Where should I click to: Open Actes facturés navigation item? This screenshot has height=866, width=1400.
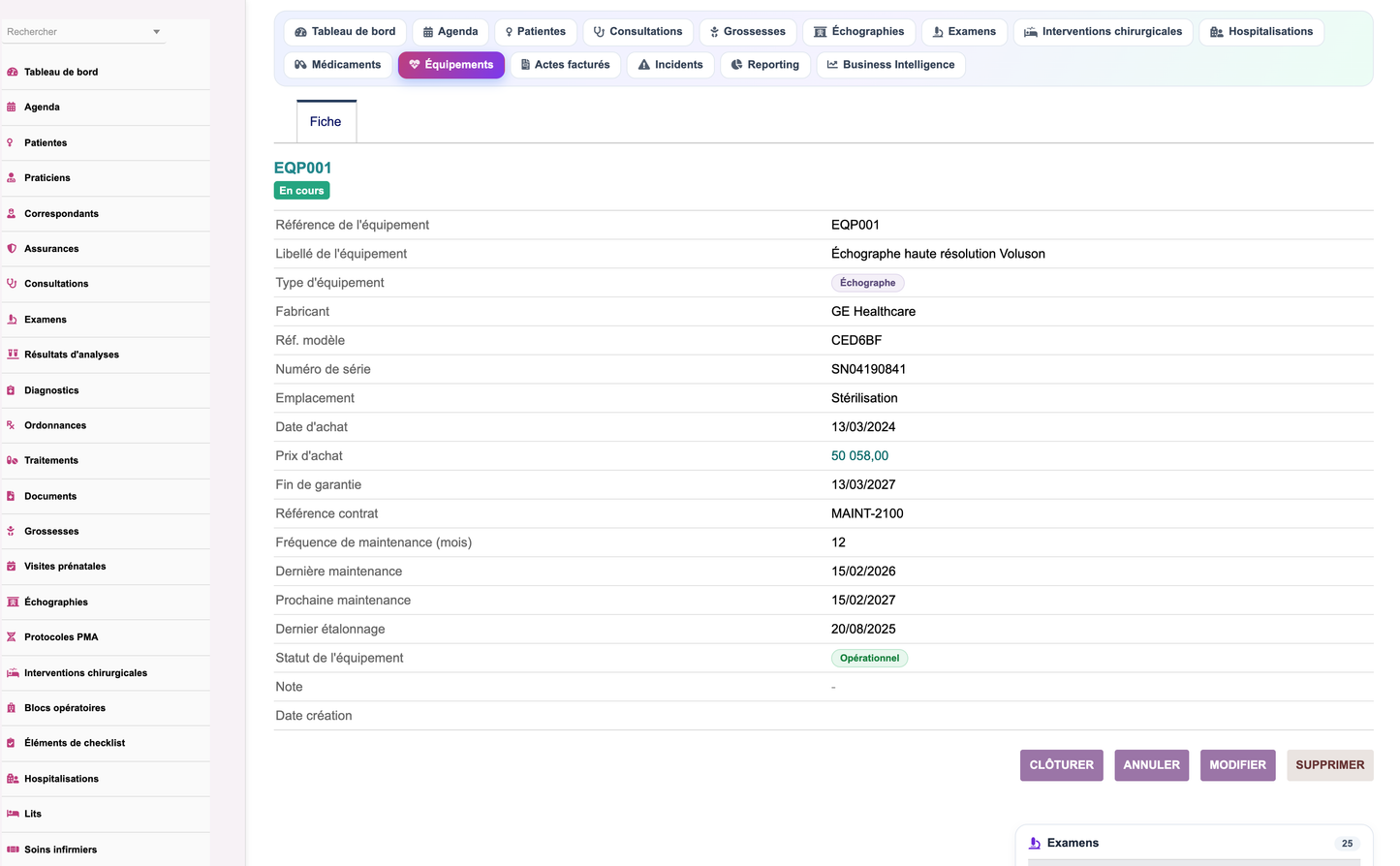(566, 65)
